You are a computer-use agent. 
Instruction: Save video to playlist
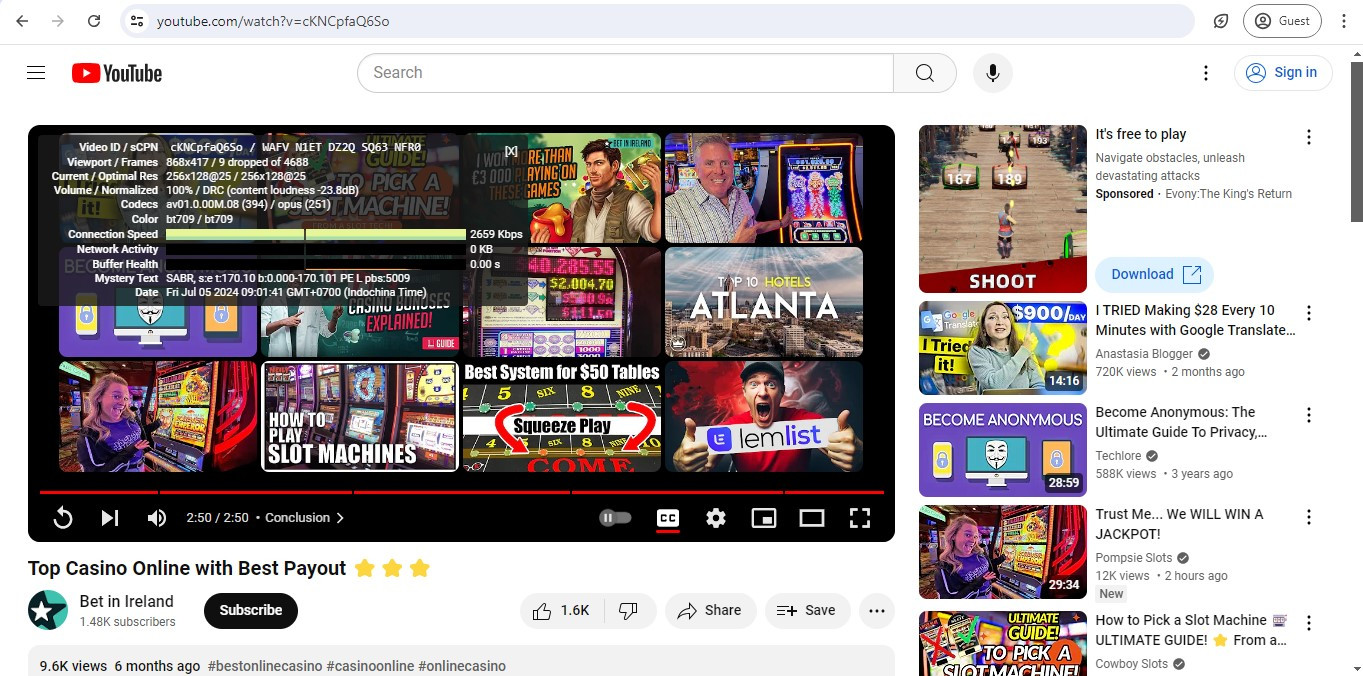click(x=807, y=611)
